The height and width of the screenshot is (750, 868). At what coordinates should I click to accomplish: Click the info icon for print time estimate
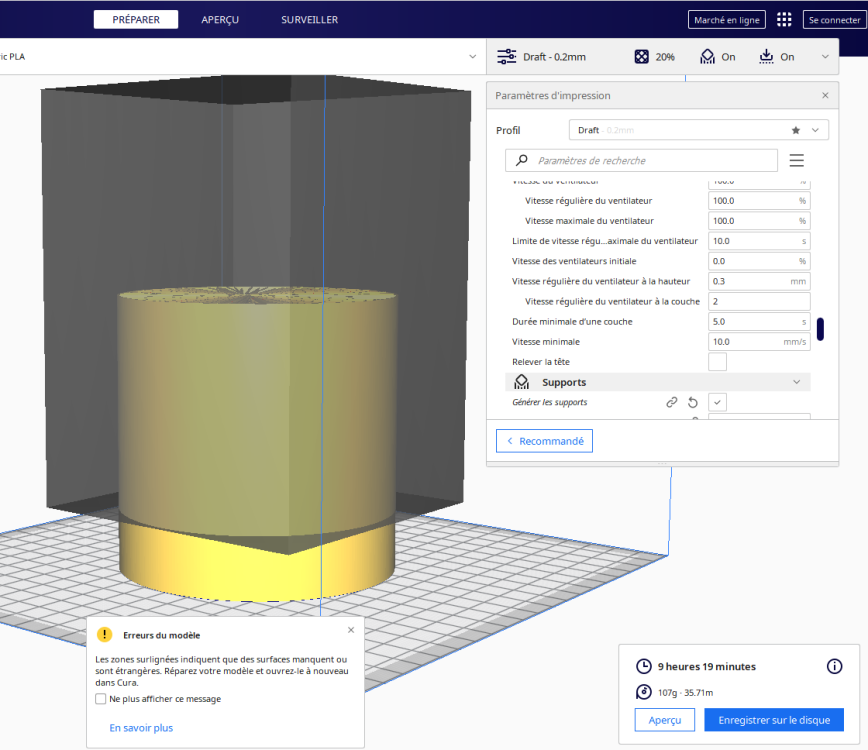[834, 666]
